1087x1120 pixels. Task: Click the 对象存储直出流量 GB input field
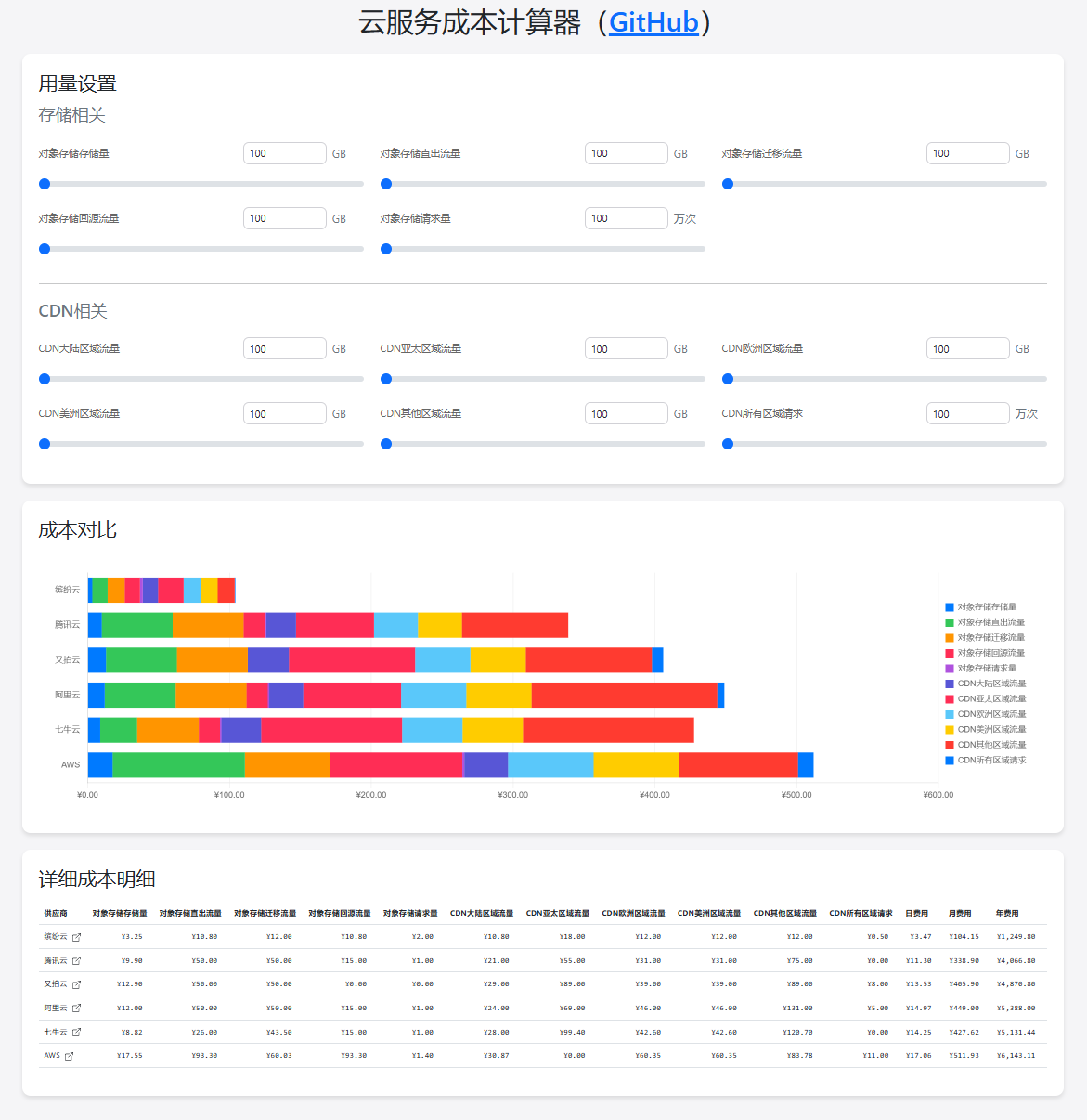click(x=626, y=153)
